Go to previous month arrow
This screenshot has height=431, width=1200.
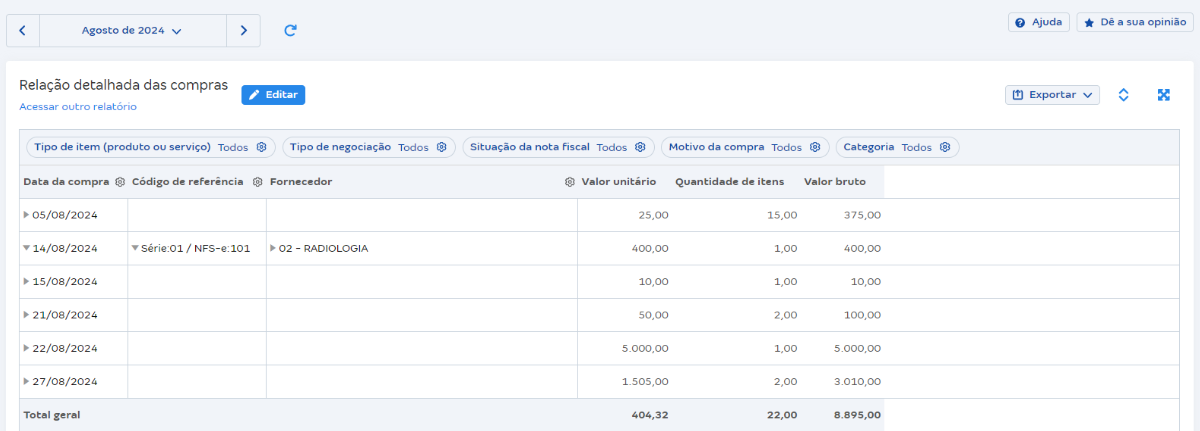[x=23, y=31]
